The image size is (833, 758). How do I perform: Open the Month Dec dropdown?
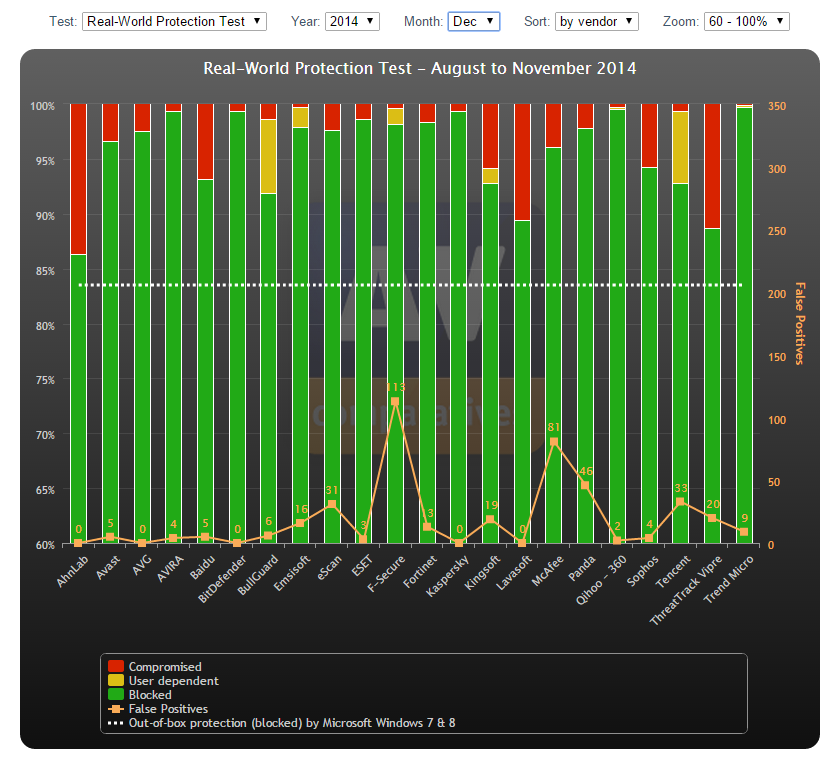473,22
